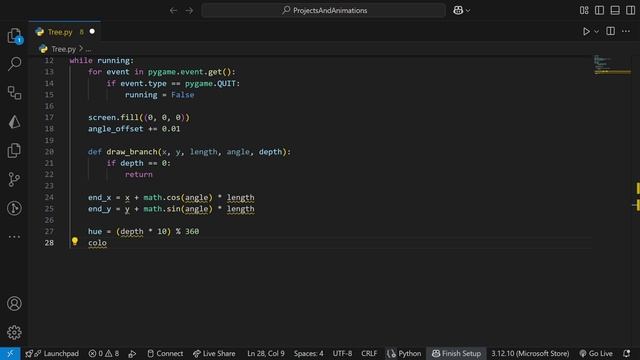This screenshot has width=640, height=360.
Task: Run the Python file
Action: (586, 31)
